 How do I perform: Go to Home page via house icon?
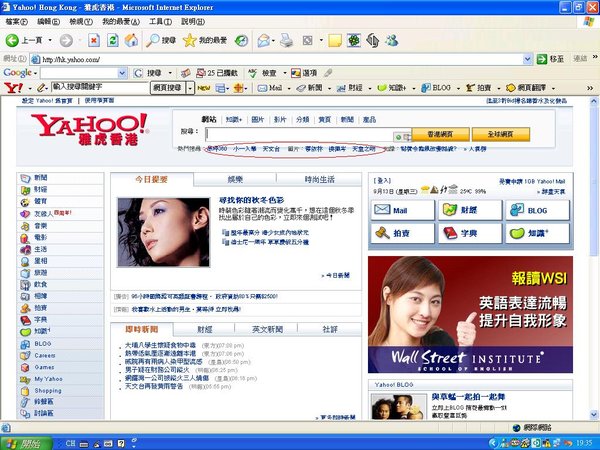131,40
